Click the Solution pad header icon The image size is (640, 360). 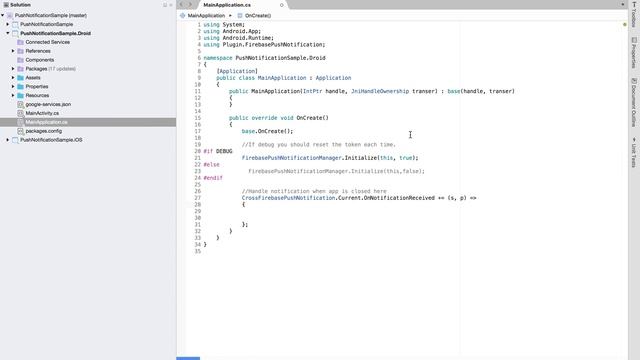[6, 5]
